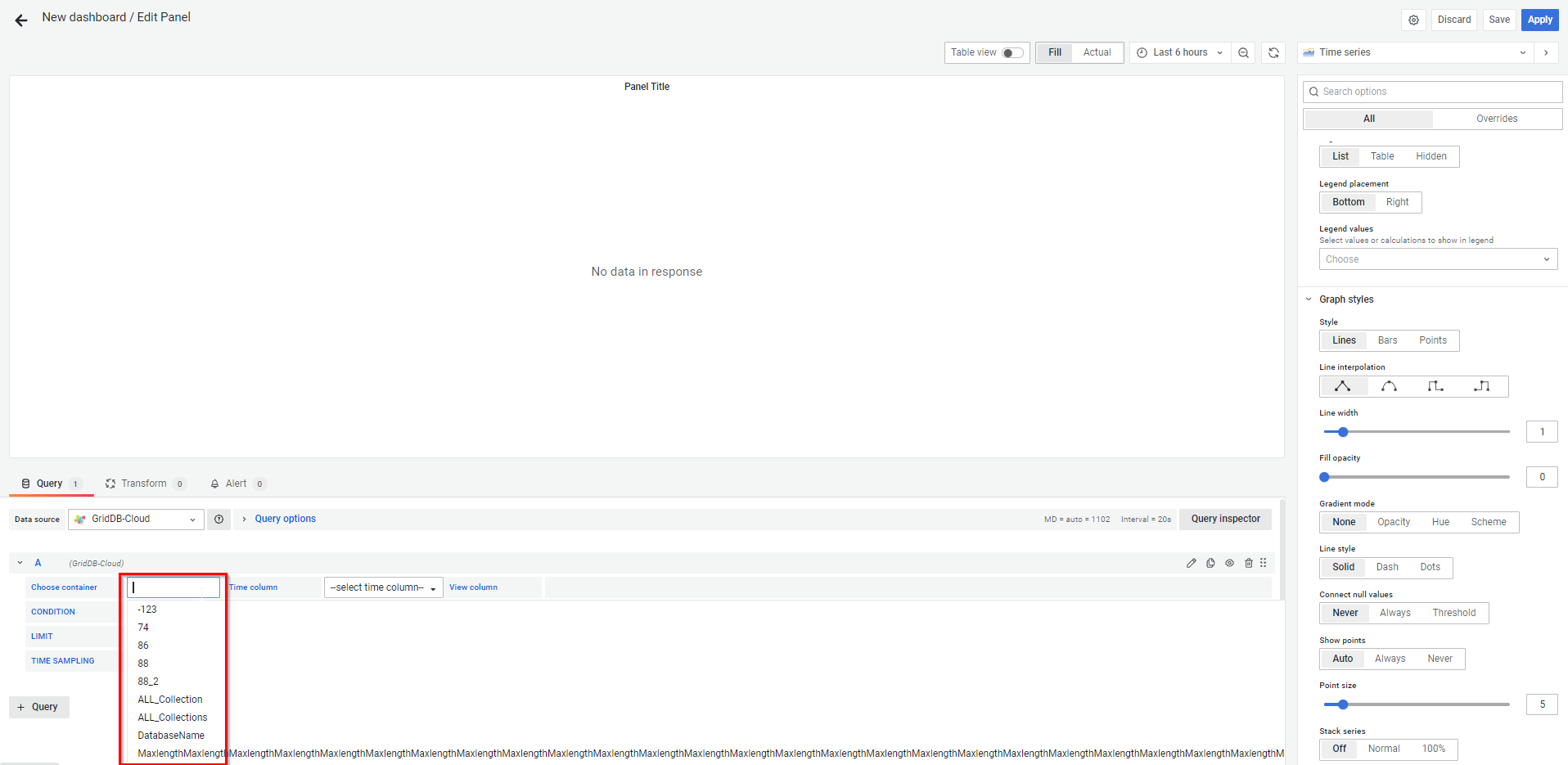Rename query A using the pencil icon

[1191, 563]
